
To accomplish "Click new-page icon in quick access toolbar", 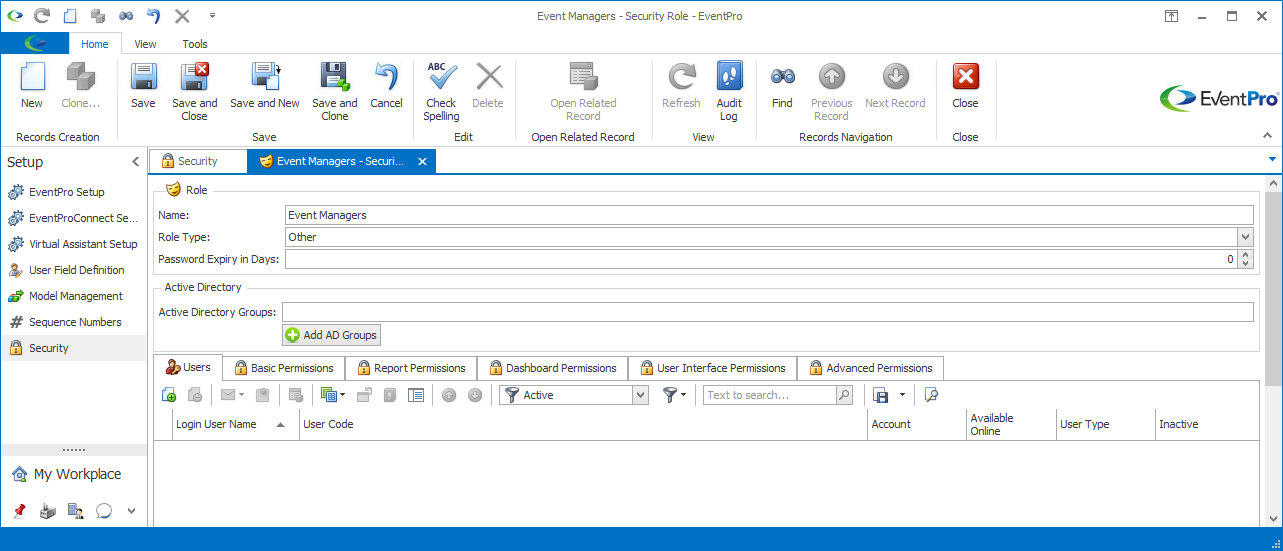I will point(69,16).
